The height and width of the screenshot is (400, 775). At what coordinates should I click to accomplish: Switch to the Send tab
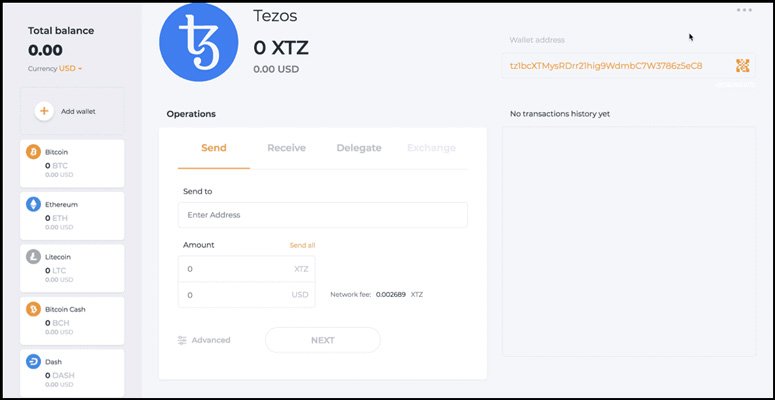(x=214, y=148)
